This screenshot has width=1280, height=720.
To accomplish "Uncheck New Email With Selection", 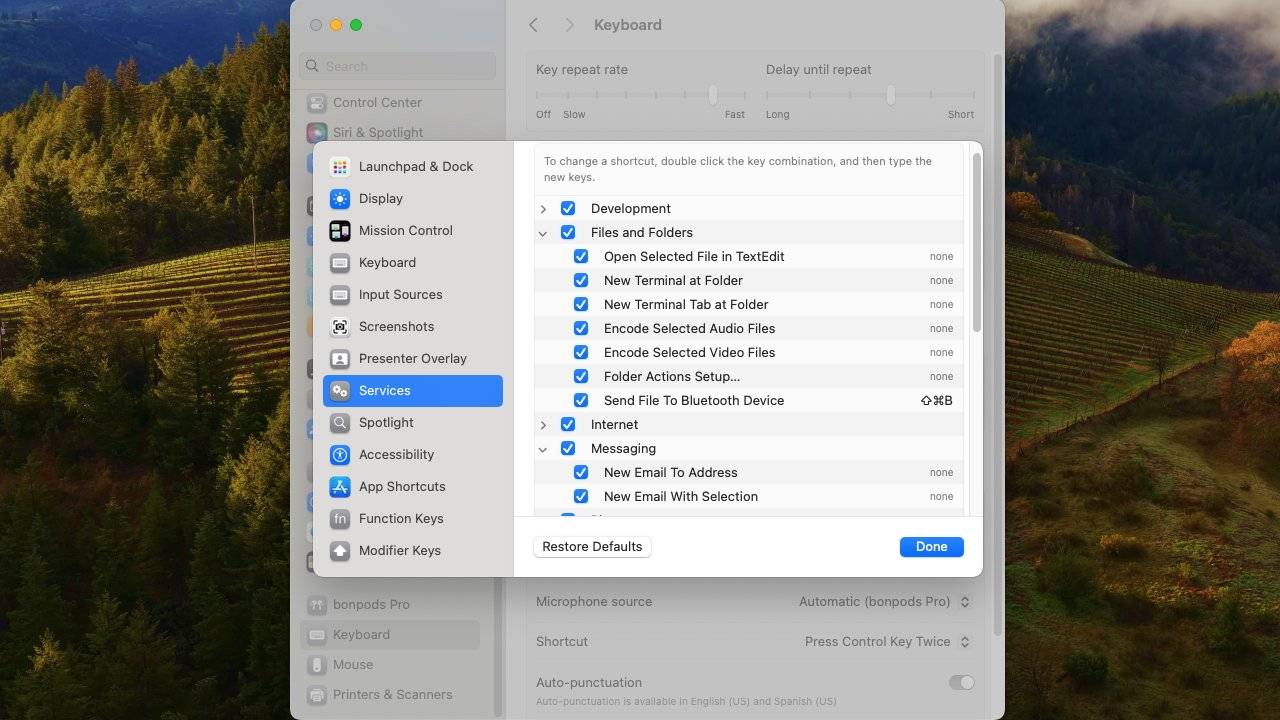I will [x=581, y=497].
